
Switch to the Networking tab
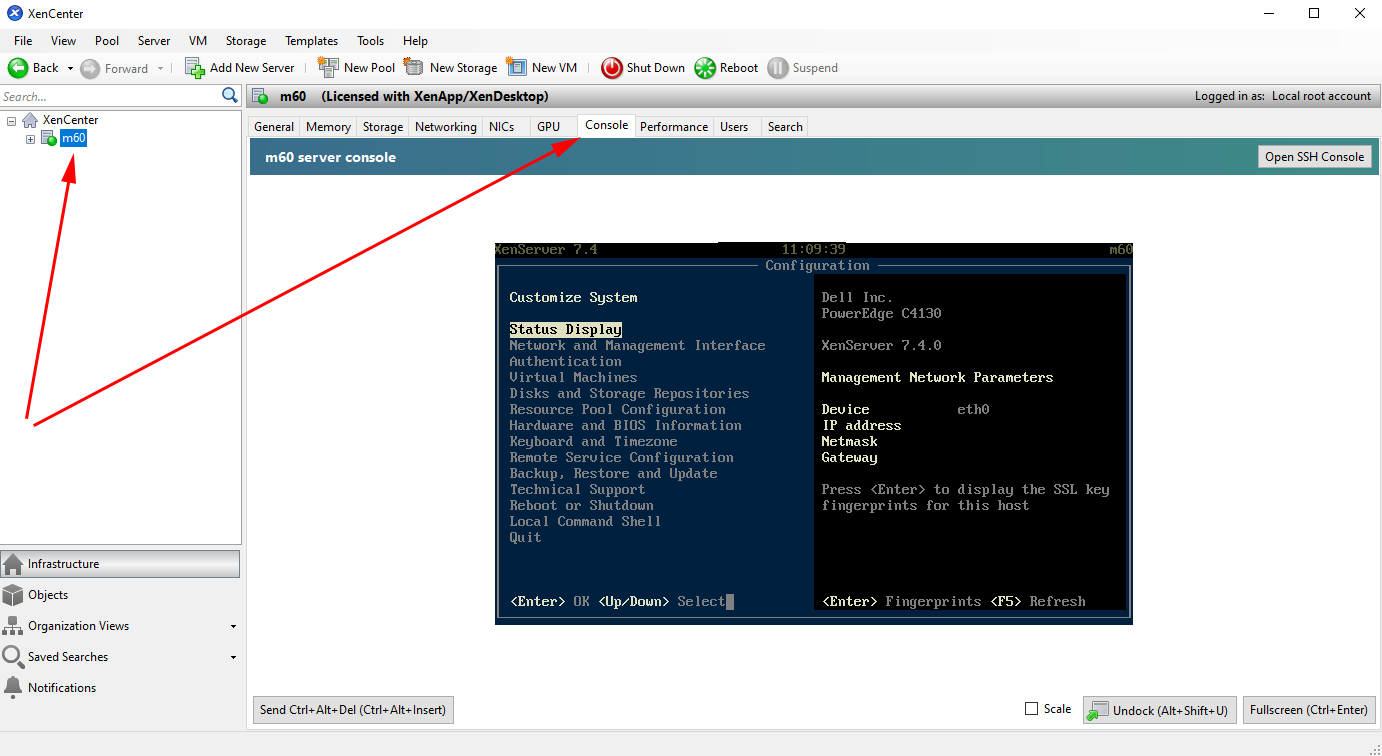coord(446,127)
